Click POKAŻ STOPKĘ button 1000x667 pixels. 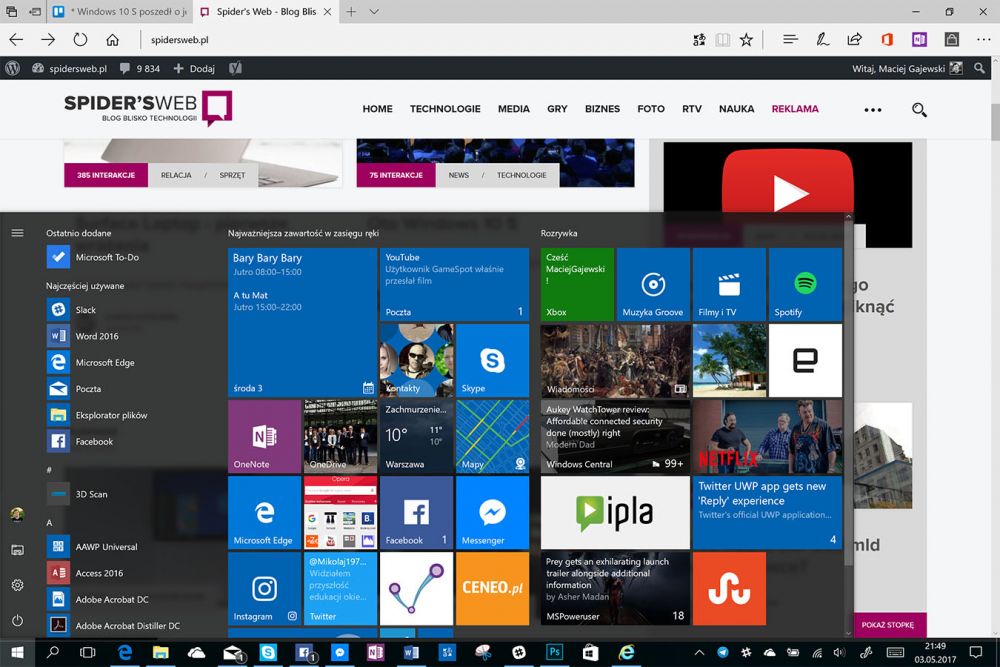tap(888, 625)
